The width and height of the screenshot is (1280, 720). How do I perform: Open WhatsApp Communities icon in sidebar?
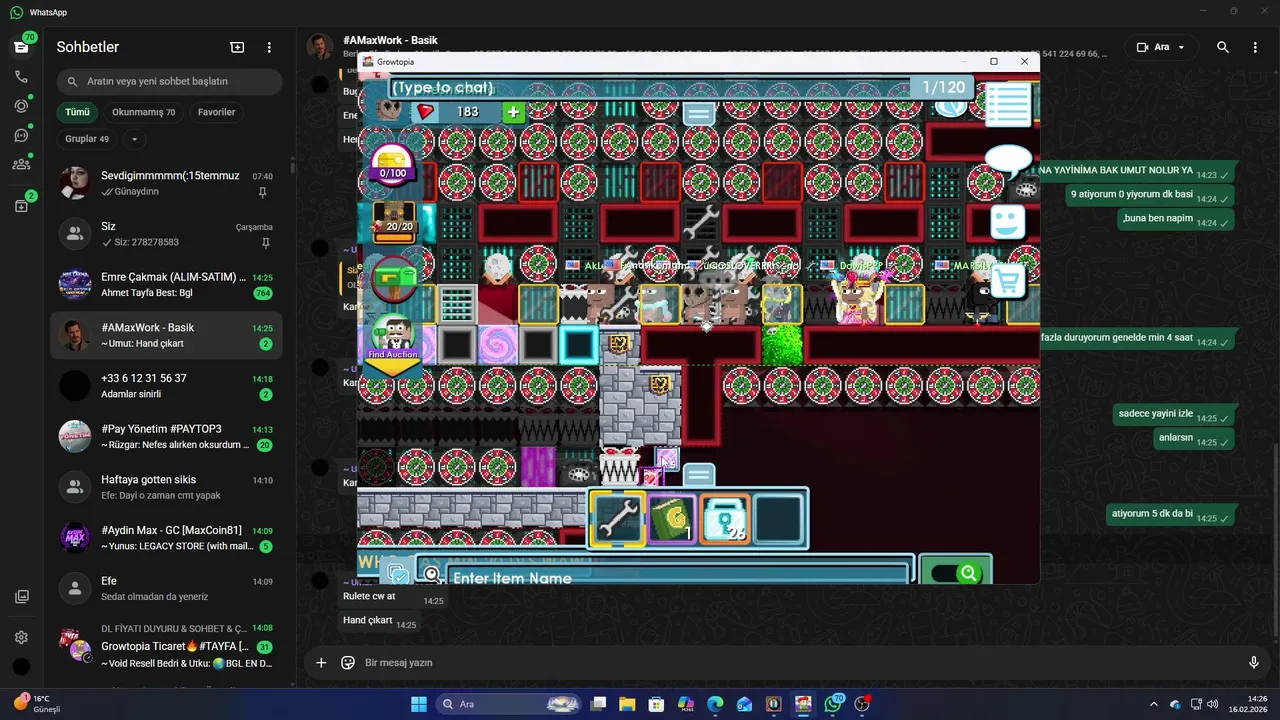click(x=21, y=164)
